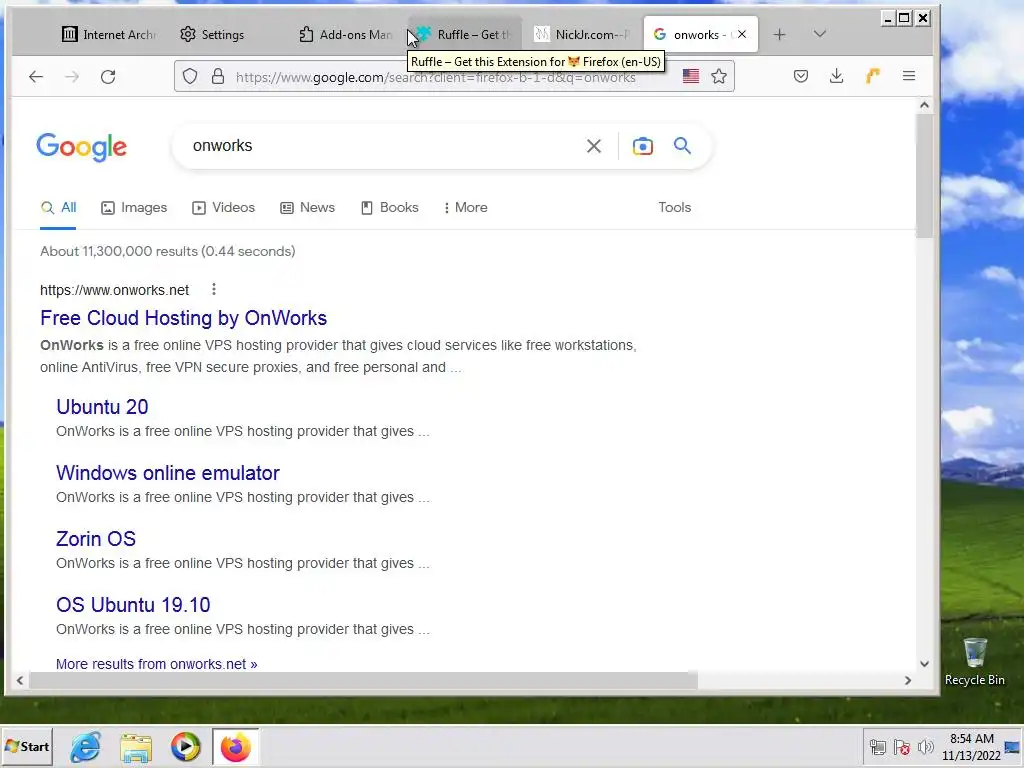Switch to the Ruffle extension tab

[x=464, y=35]
